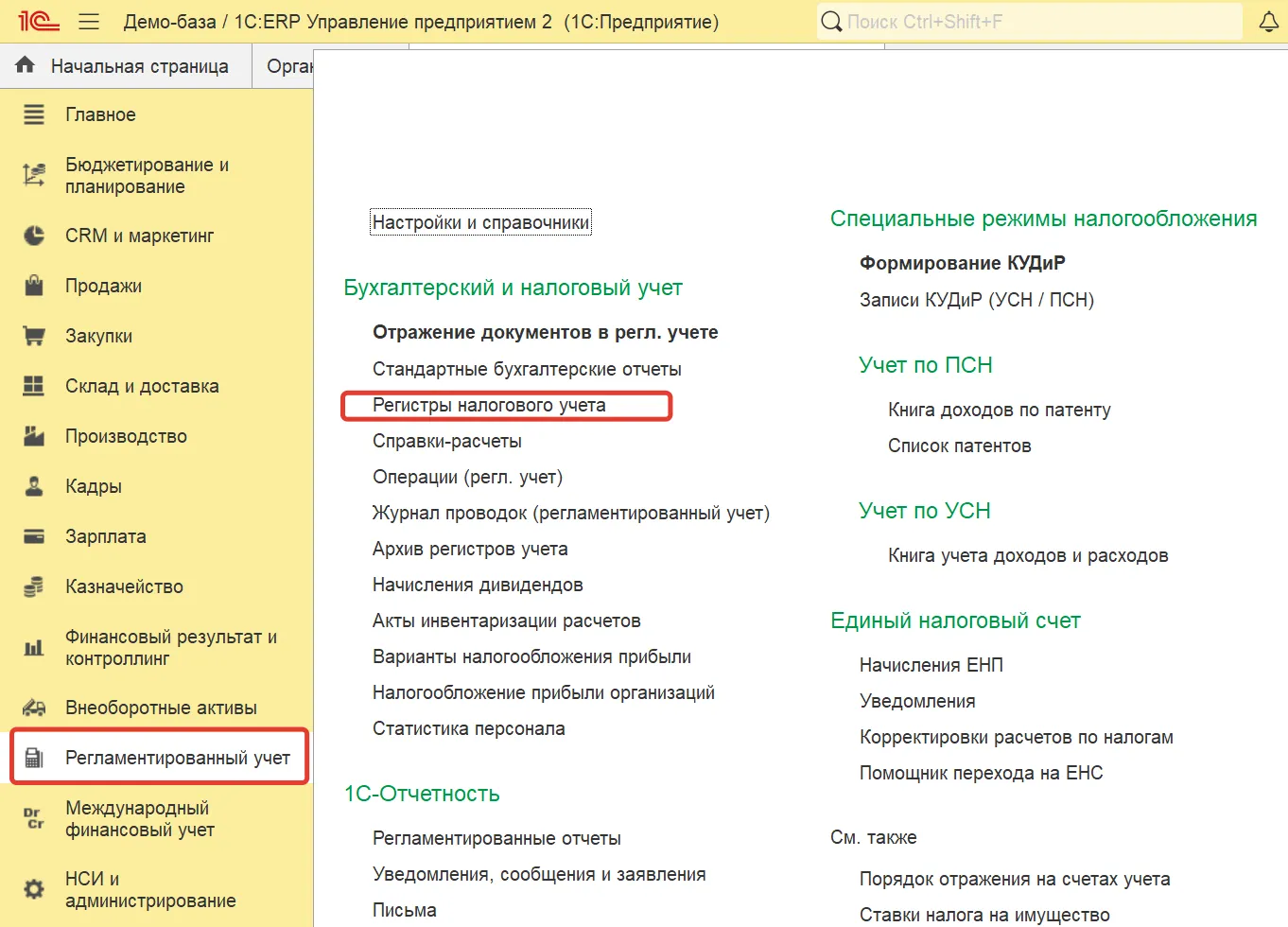Open Операции (регл. учет)

tap(467, 477)
